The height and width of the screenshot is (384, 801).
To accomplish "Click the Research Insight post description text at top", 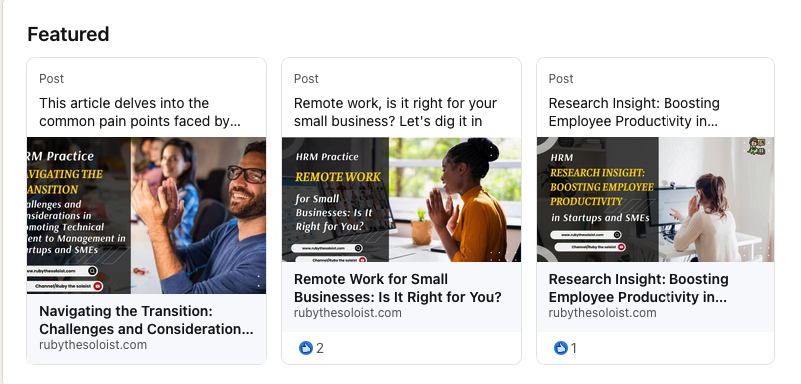I will (634, 112).
